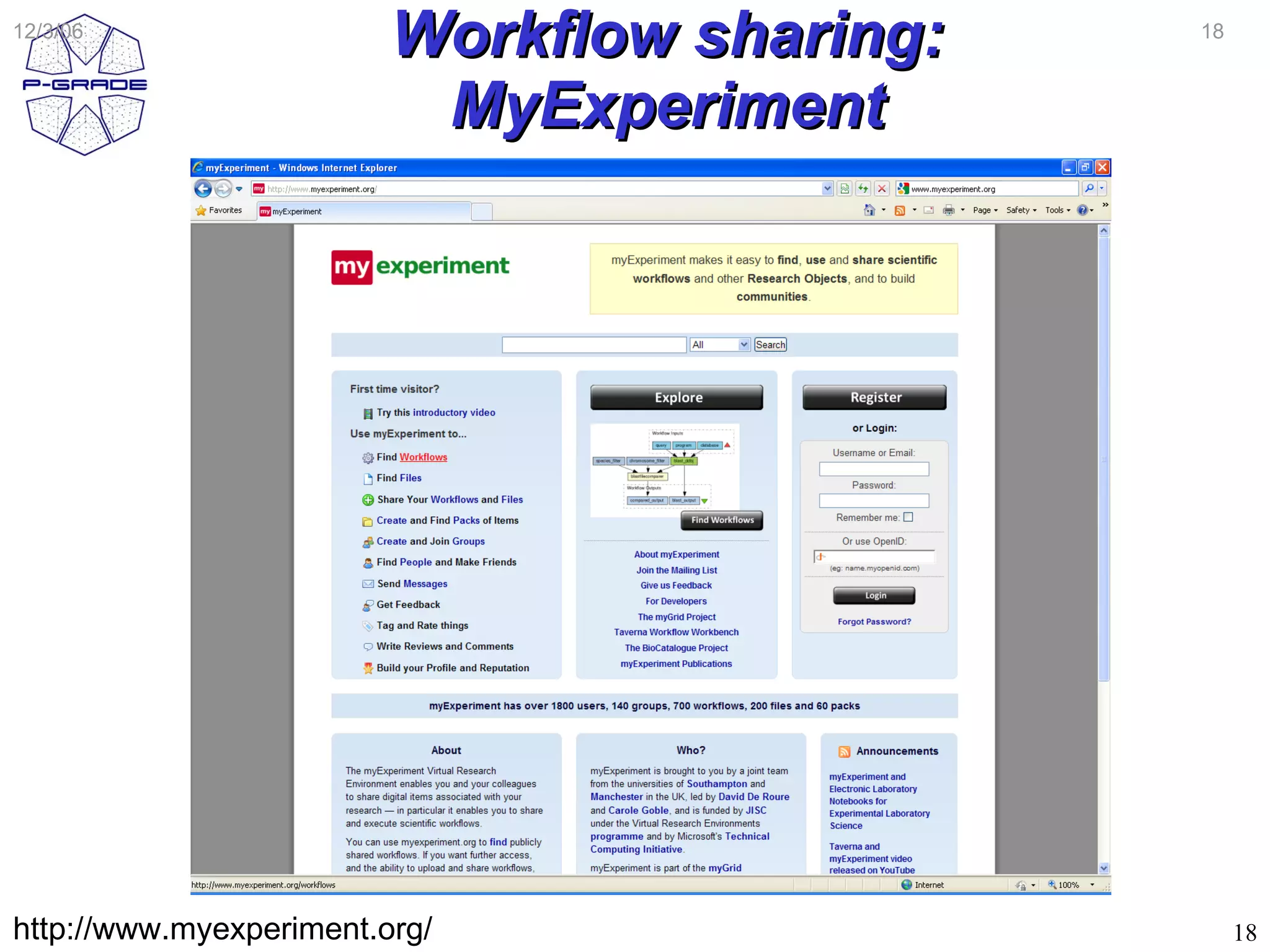Open the About myExperiment link
Viewport: 1270px width, 952px height.
click(x=677, y=555)
